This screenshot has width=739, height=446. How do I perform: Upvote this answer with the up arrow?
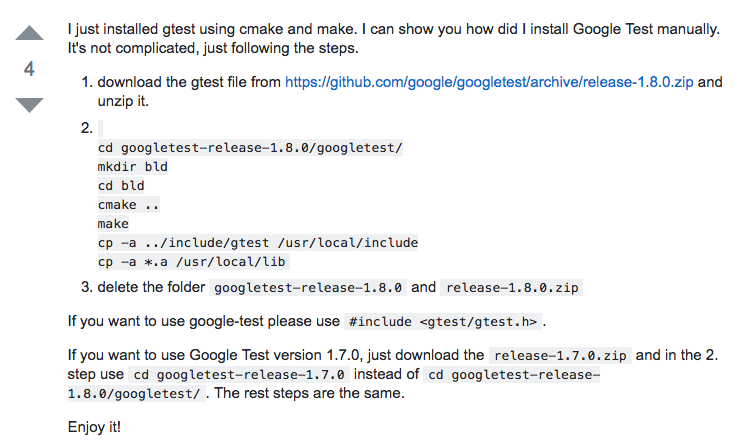tap(30, 34)
